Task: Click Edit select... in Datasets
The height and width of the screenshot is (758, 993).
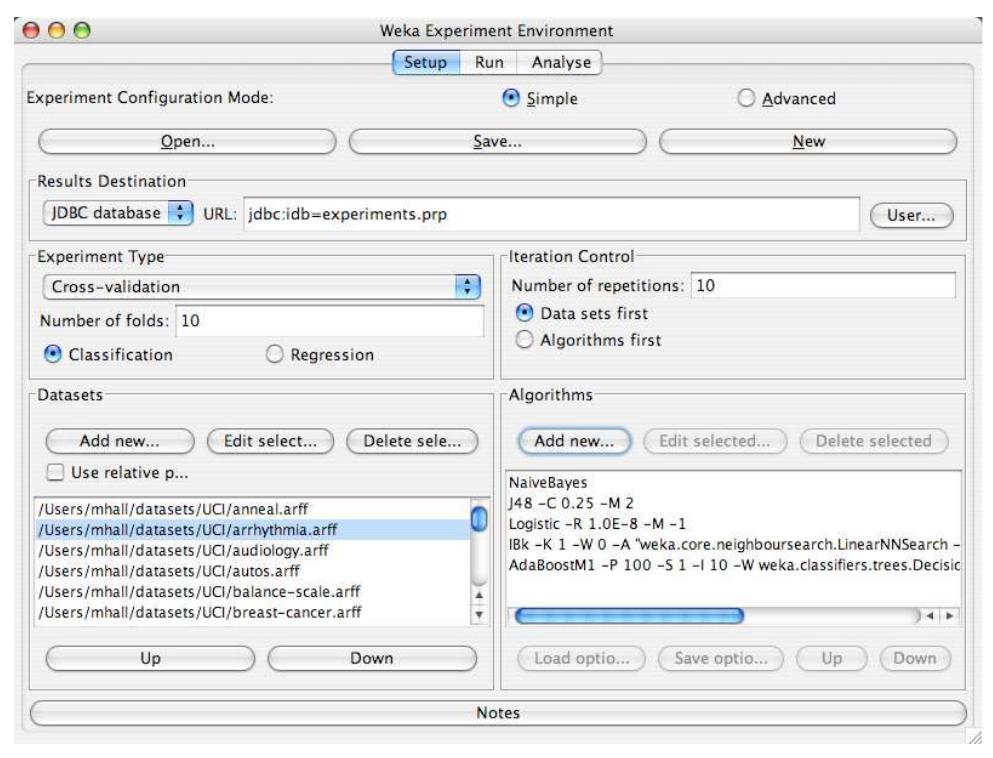Action: pyautogui.click(x=270, y=441)
